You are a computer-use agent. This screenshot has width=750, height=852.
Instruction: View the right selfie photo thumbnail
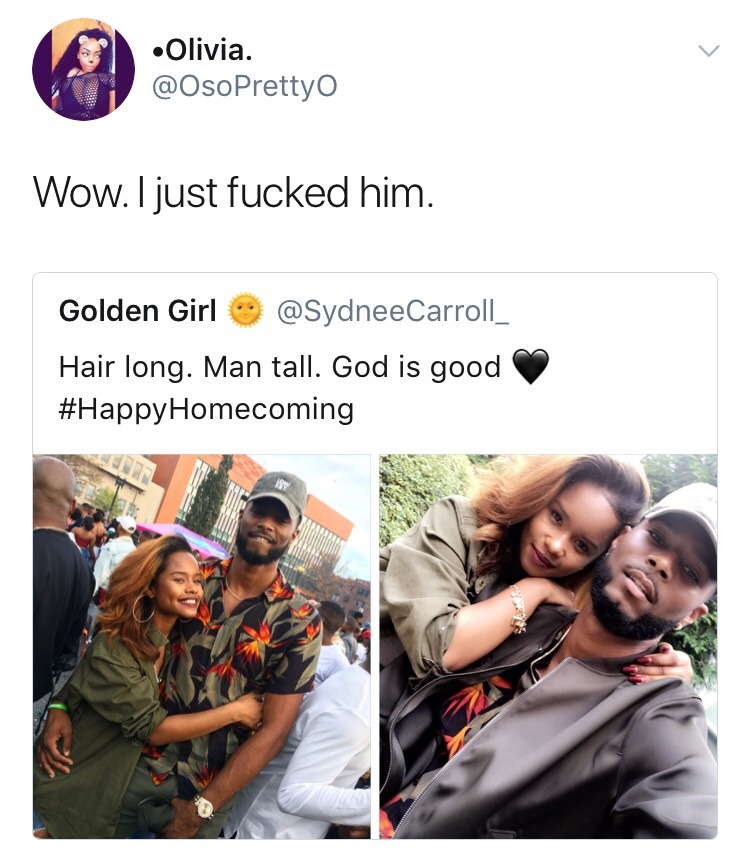coord(548,646)
